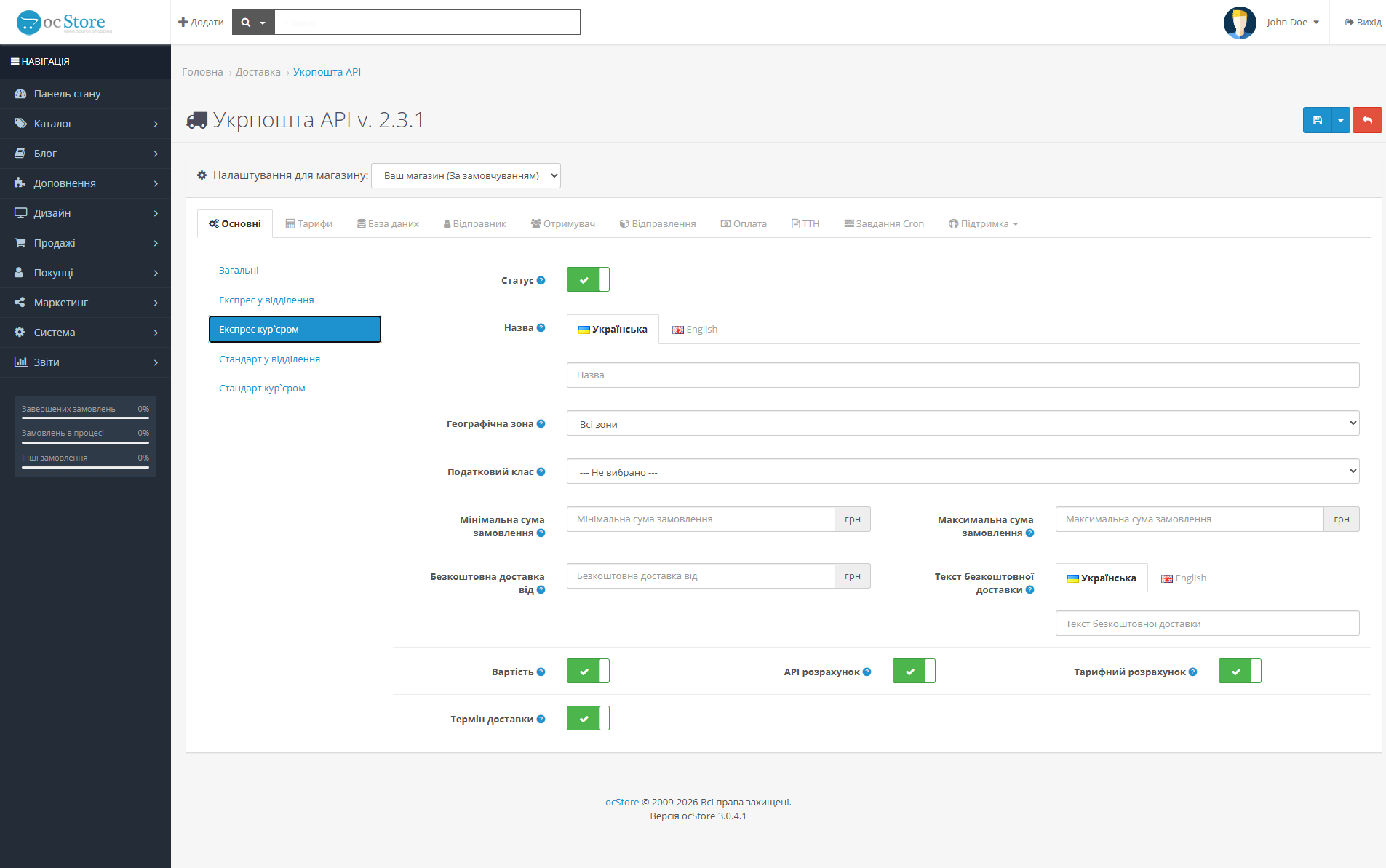
Task: Click the Податковий клас help icon
Action: (541, 471)
